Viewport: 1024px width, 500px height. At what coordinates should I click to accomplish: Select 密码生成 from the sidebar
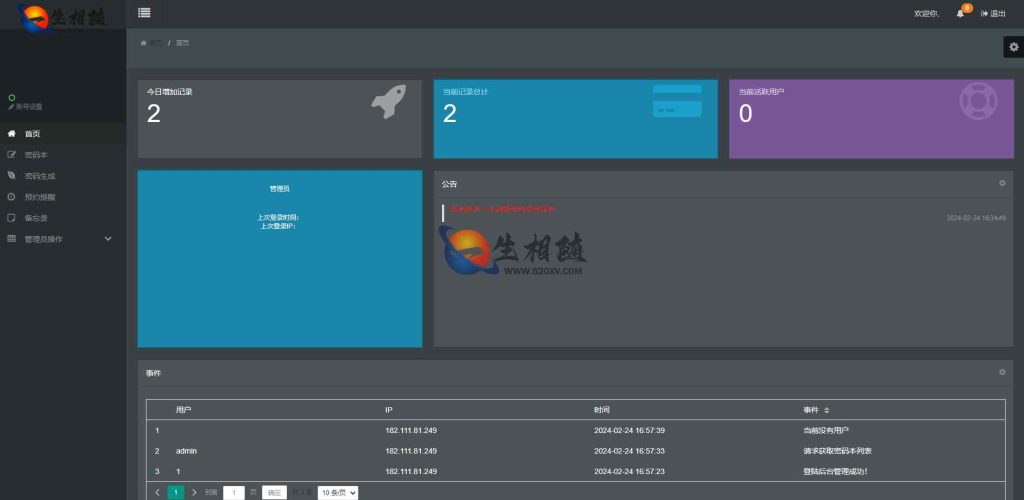39,176
